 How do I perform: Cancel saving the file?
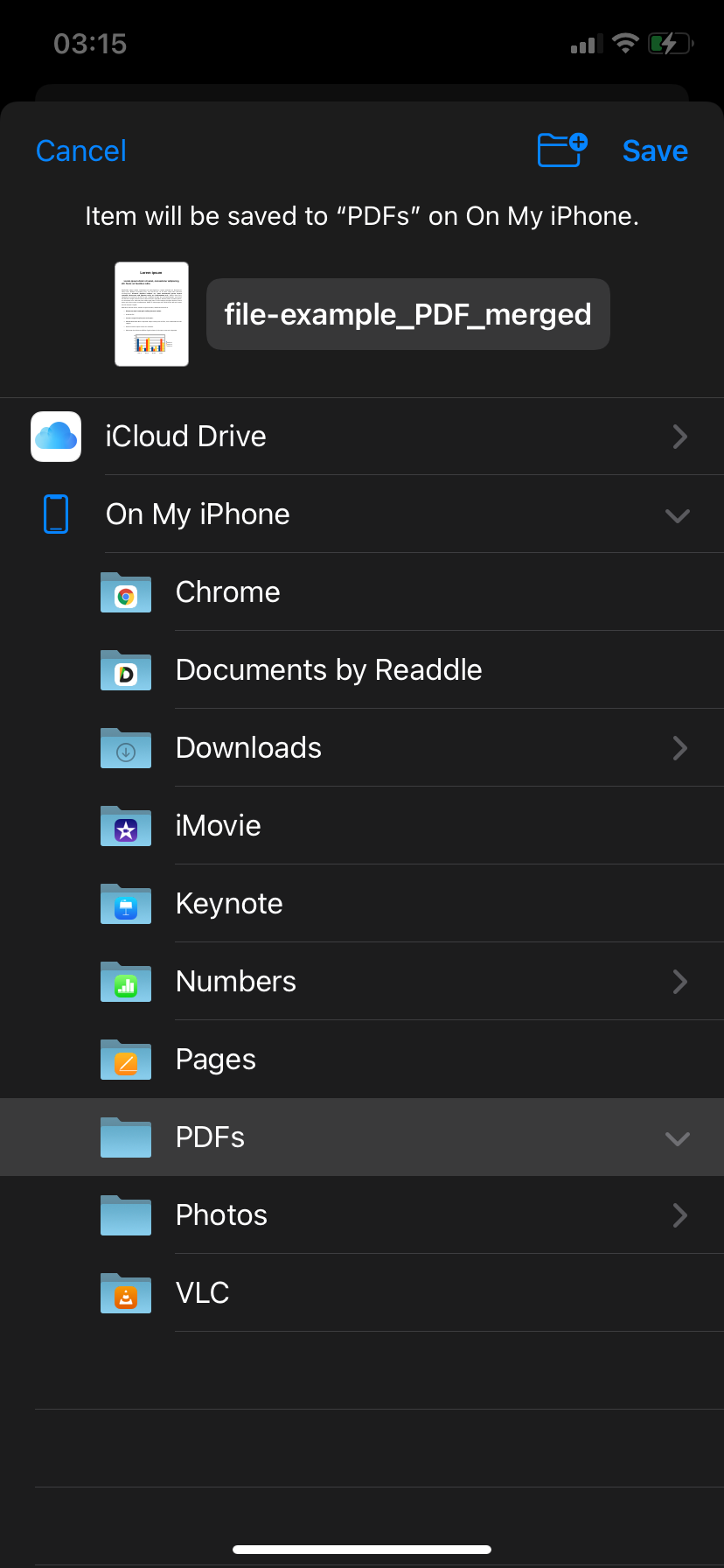81,150
